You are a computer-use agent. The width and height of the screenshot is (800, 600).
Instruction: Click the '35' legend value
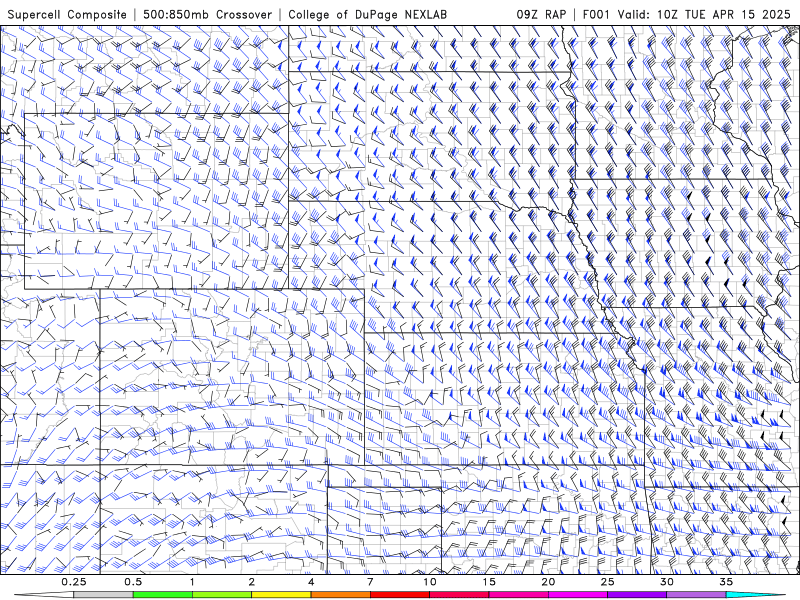[x=726, y=582]
